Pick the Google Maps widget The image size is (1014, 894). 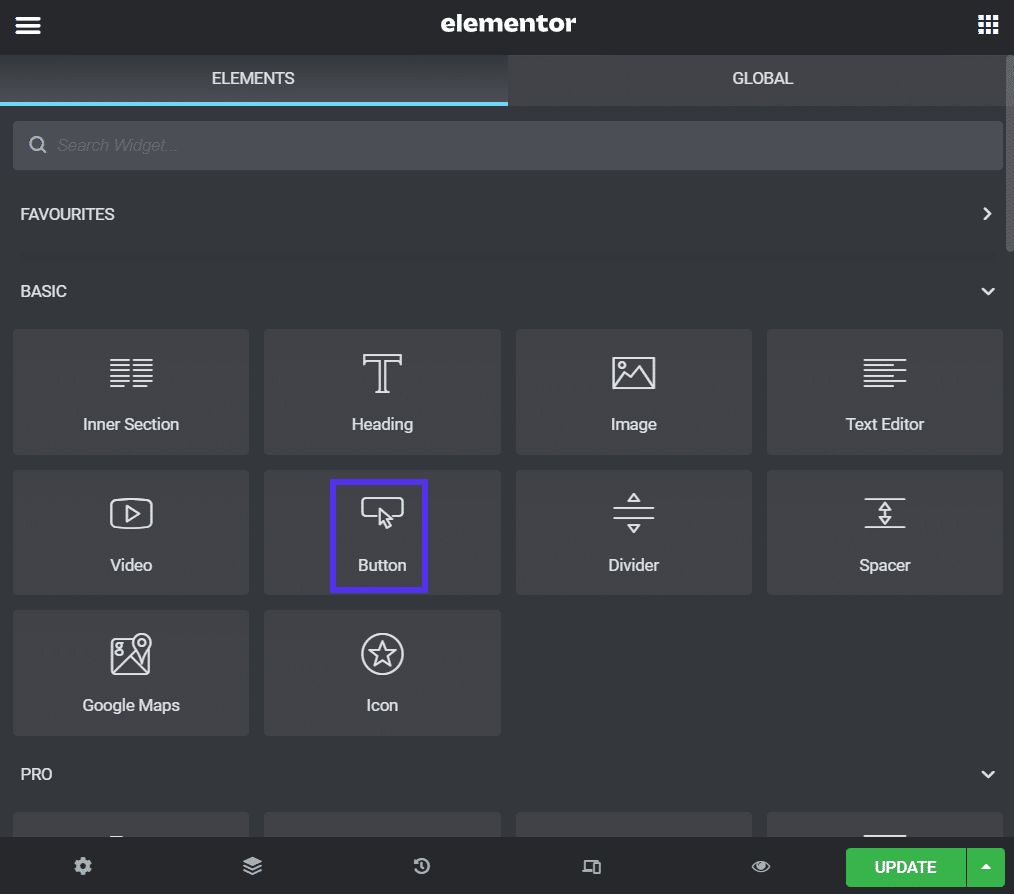click(x=130, y=673)
